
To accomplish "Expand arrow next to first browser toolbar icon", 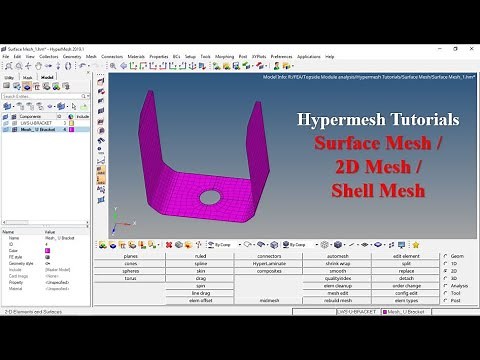I will (13, 106).
